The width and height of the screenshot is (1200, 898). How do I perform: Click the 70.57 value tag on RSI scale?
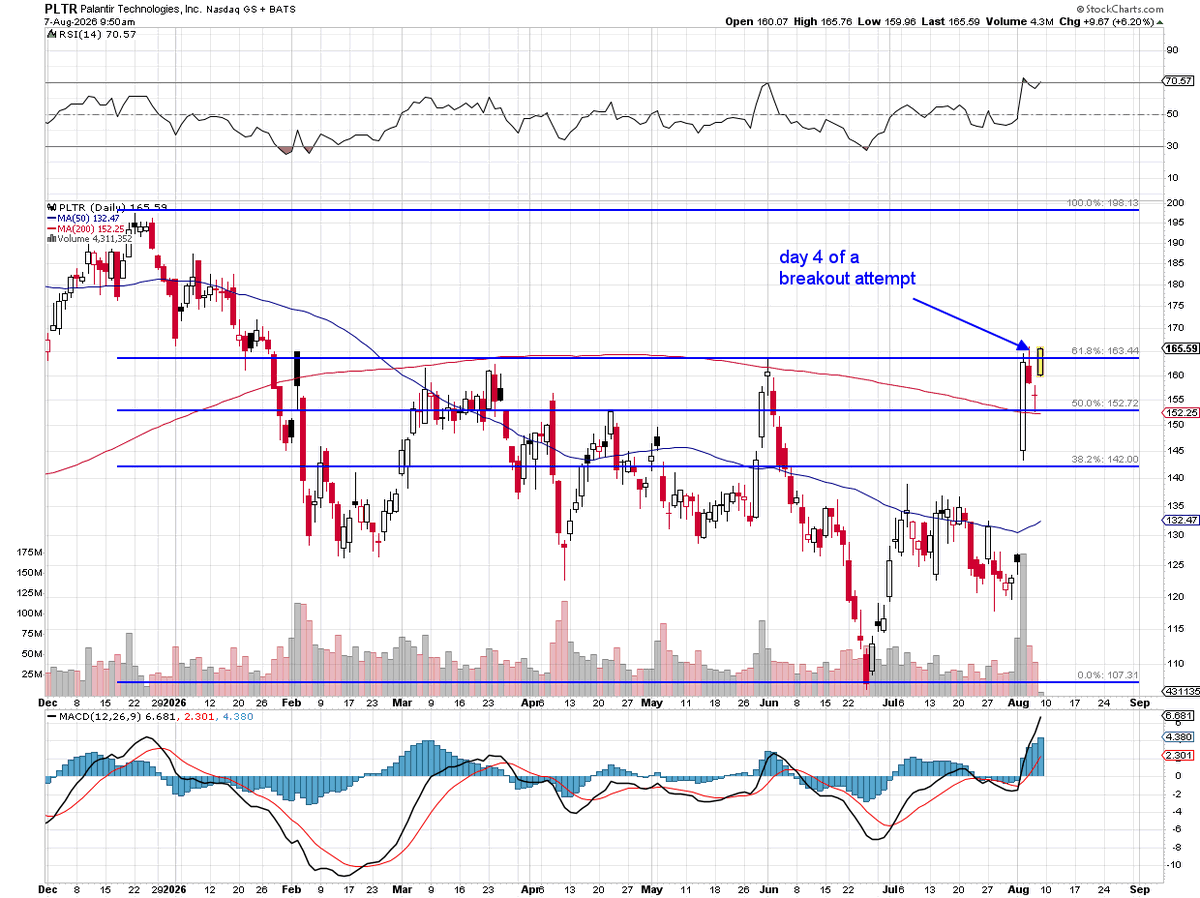(1177, 81)
